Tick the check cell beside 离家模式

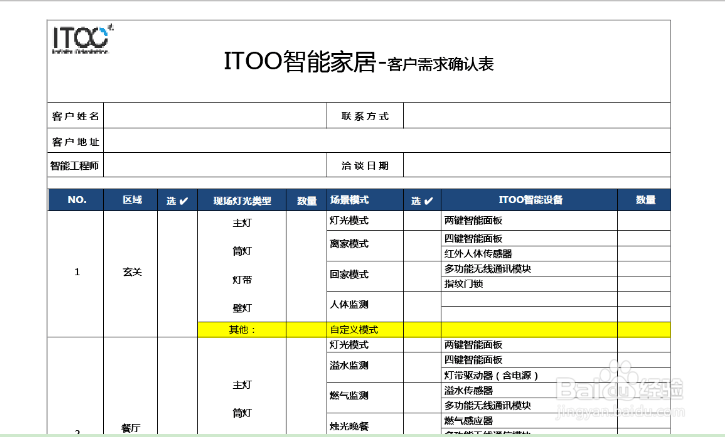422,246
